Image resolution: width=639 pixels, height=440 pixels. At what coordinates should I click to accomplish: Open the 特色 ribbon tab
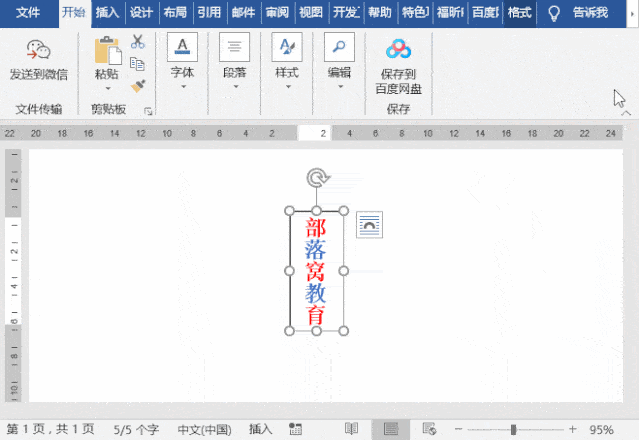pos(414,13)
